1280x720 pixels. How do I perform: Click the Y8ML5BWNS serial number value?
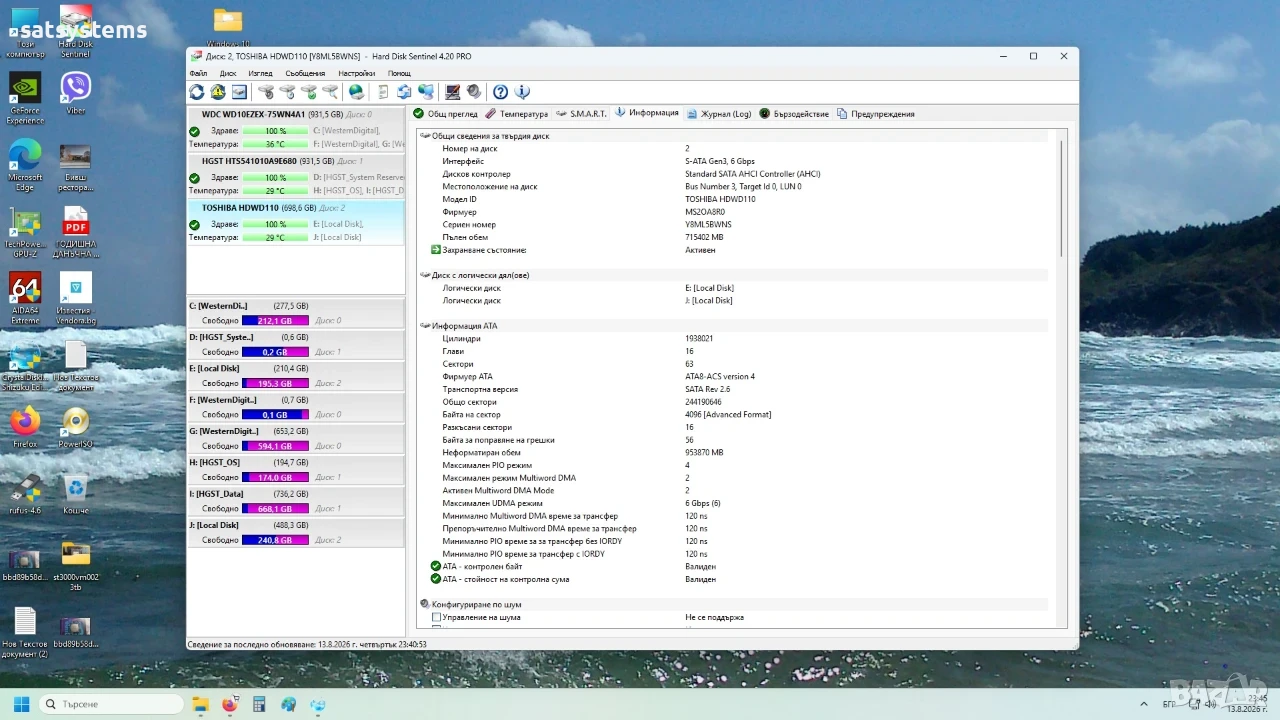point(708,225)
